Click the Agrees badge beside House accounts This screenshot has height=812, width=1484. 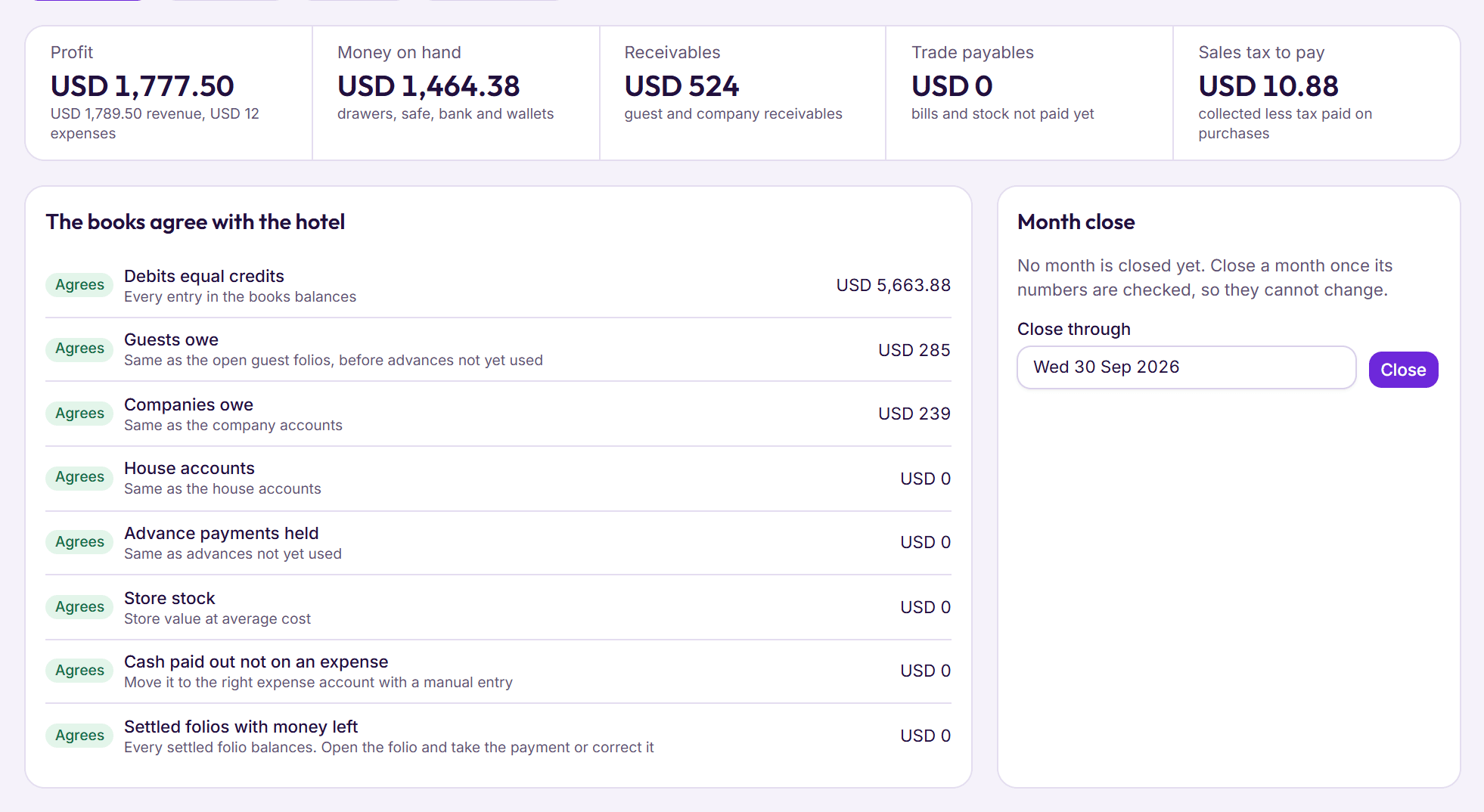pyautogui.click(x=79, y=477)
